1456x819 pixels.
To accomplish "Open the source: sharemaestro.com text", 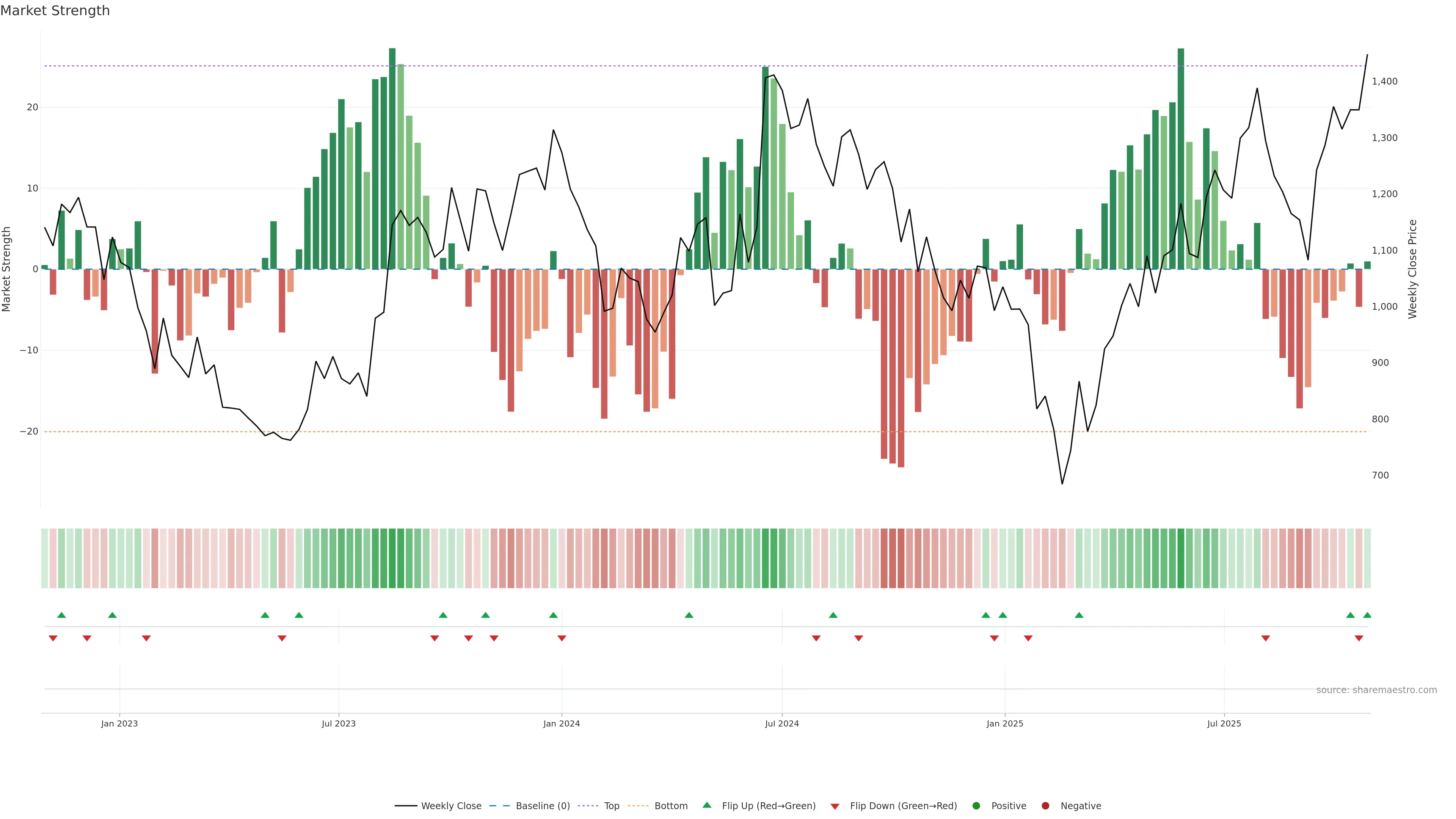I will (1376, 690).
